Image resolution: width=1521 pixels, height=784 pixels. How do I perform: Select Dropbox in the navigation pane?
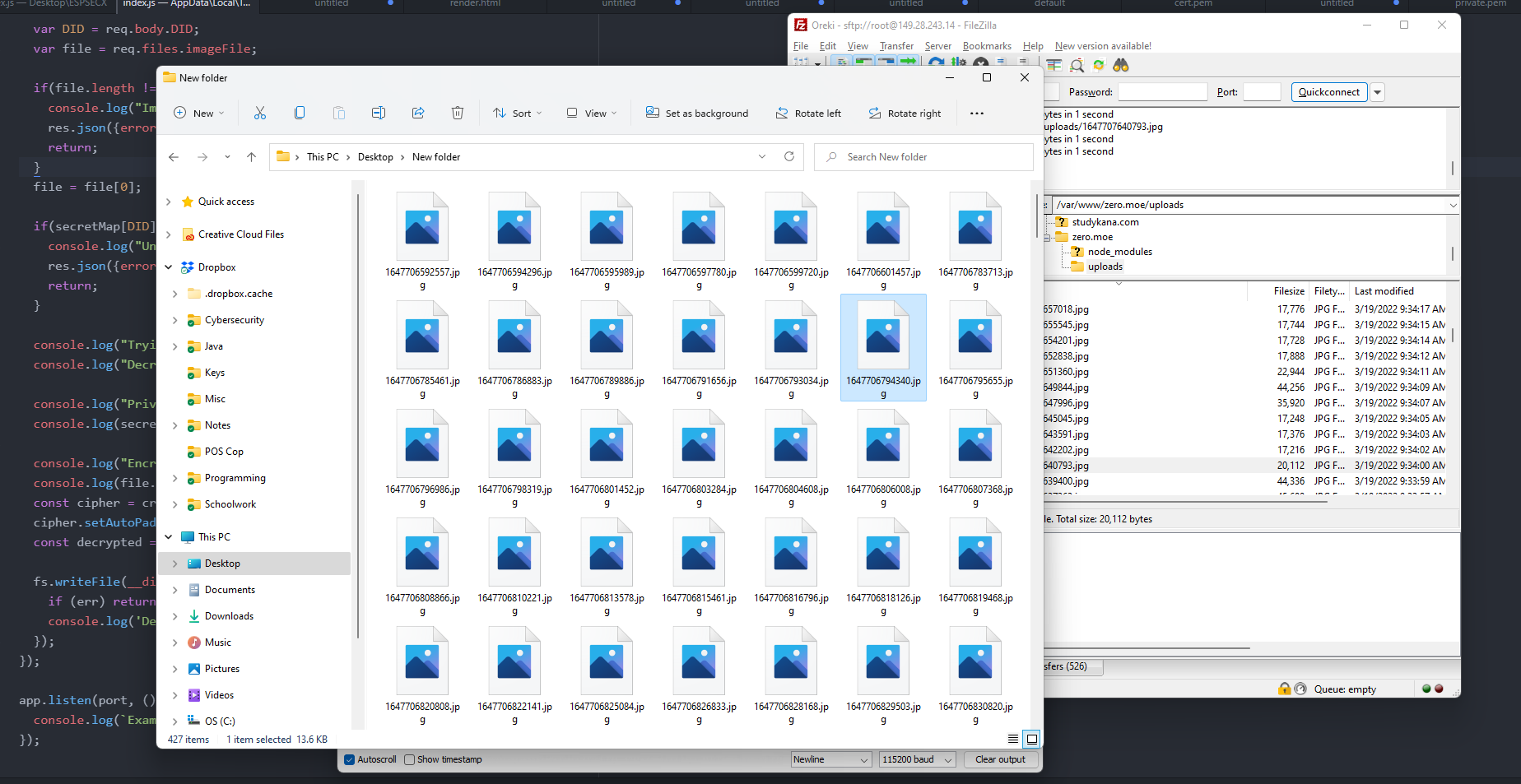[217, 267]
